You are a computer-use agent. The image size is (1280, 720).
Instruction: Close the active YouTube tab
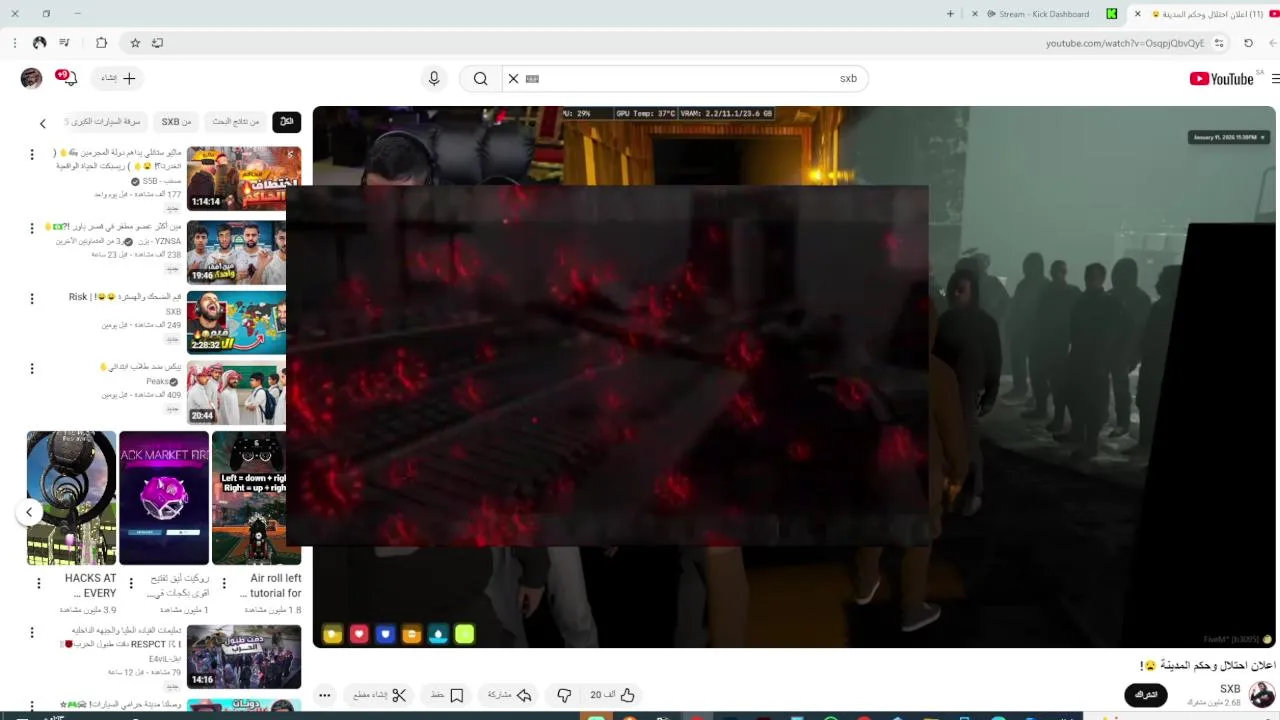(1137, 14)
